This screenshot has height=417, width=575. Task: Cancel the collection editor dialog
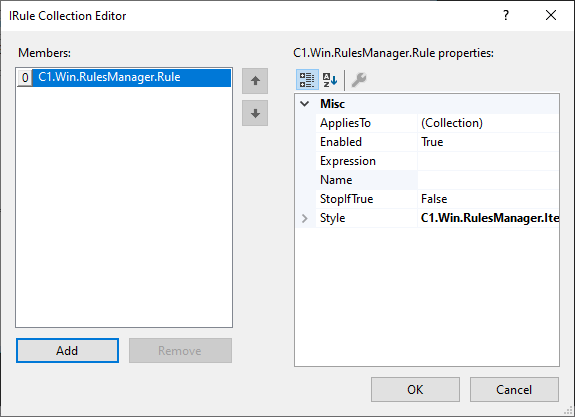coord(514,389)
